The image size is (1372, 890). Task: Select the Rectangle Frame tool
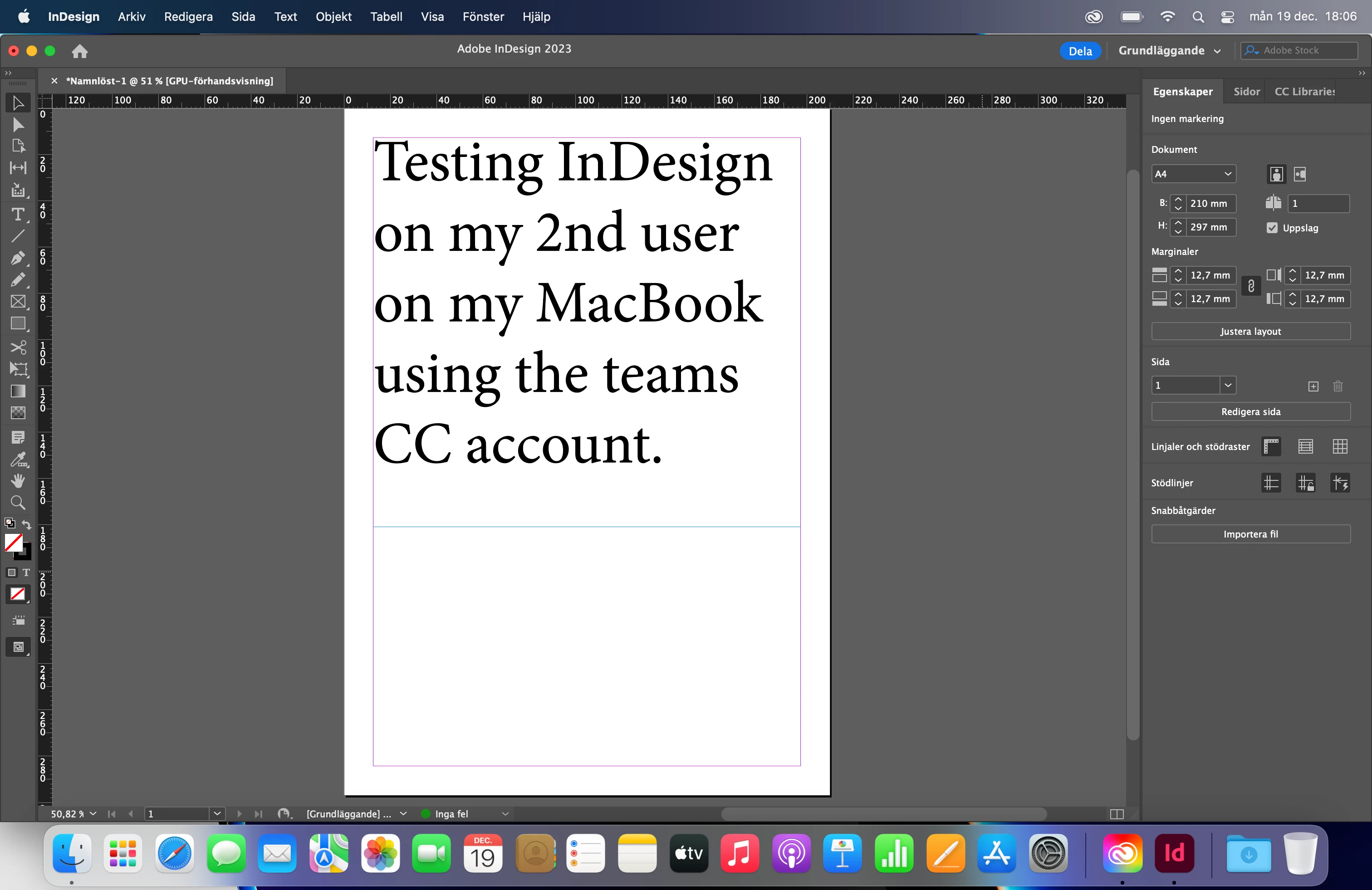click(x=18, y=302)
